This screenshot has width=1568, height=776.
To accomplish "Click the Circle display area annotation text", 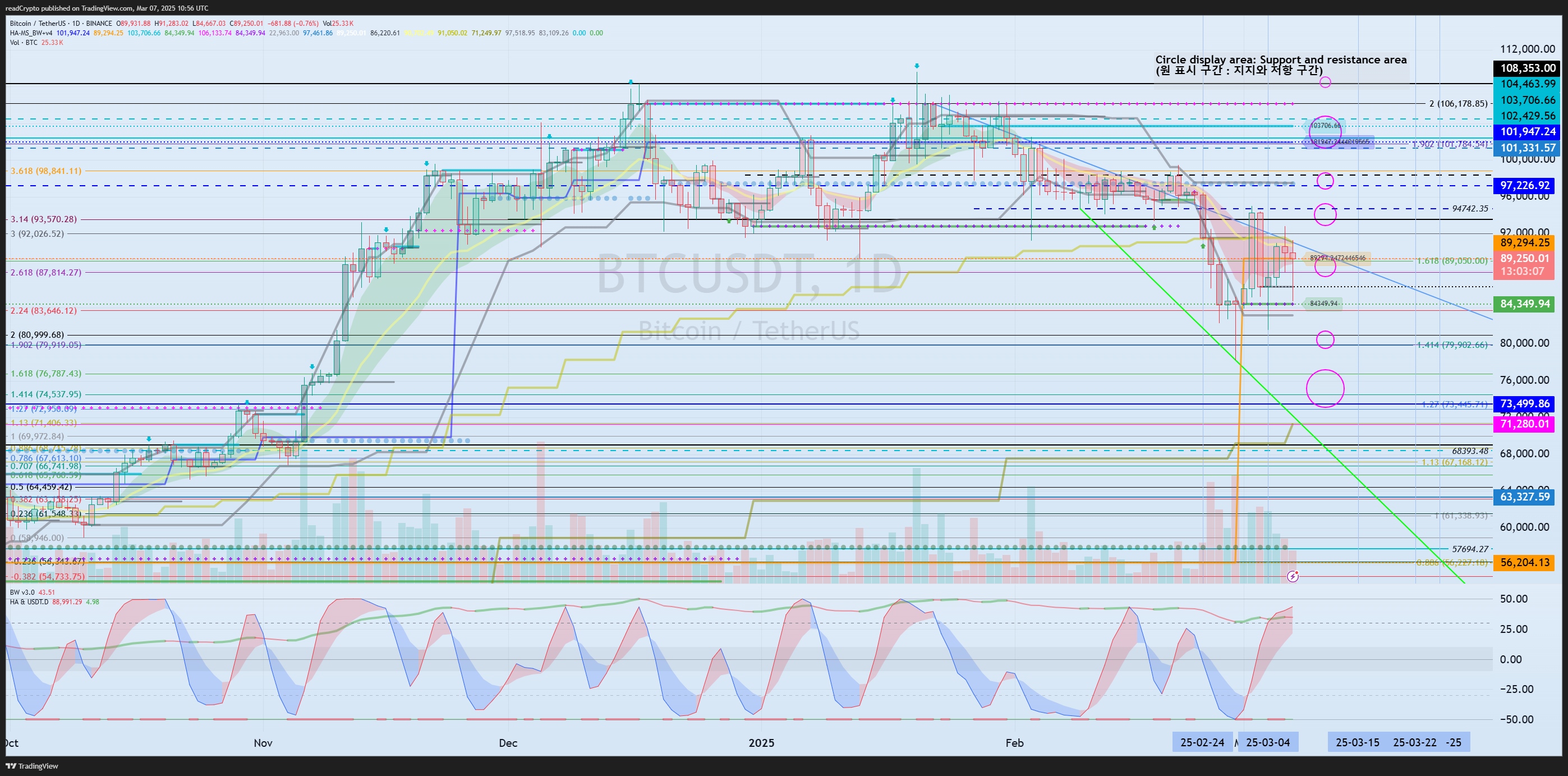I will pos(1281,65).
